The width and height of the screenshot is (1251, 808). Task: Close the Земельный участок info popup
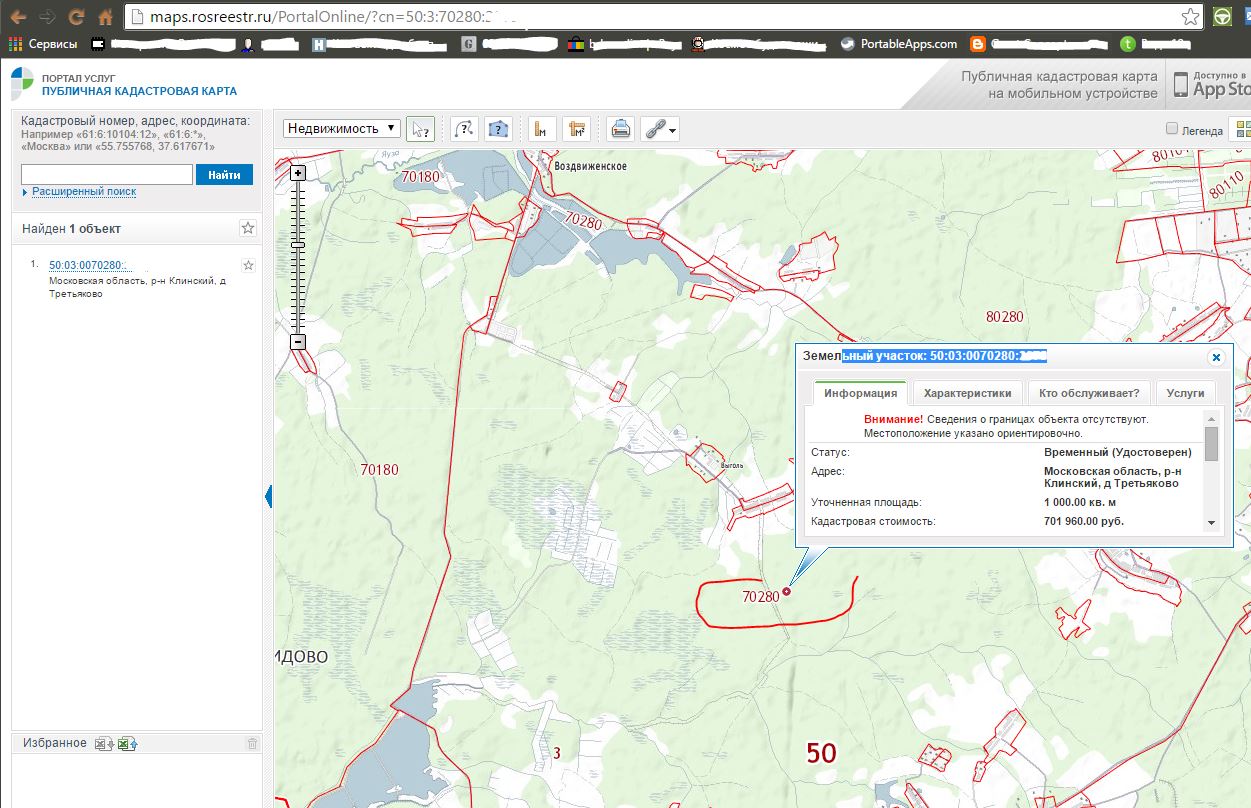[x=1216, y=357]
